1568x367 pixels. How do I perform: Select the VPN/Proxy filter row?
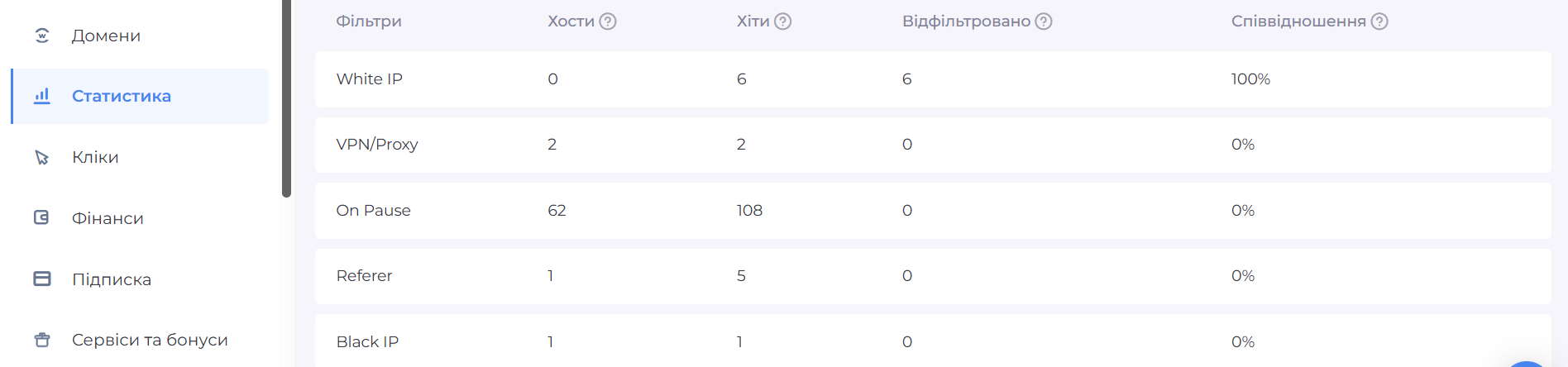(x=932, y=145)
